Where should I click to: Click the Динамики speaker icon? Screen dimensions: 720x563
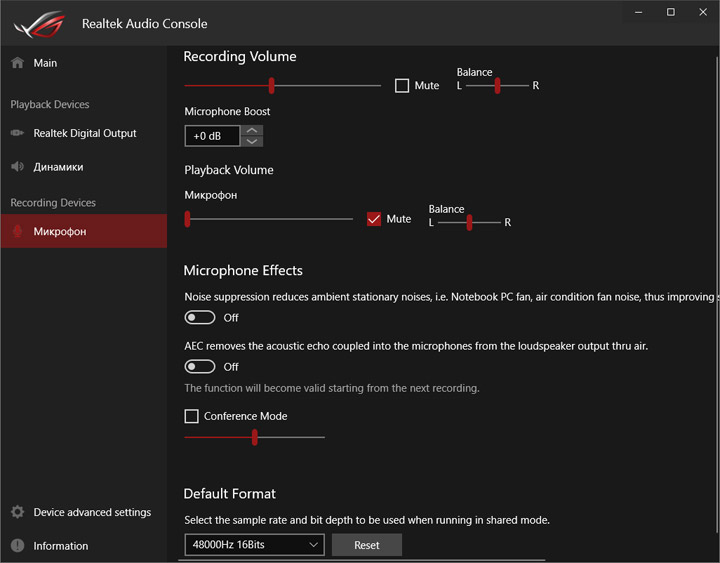17,167
